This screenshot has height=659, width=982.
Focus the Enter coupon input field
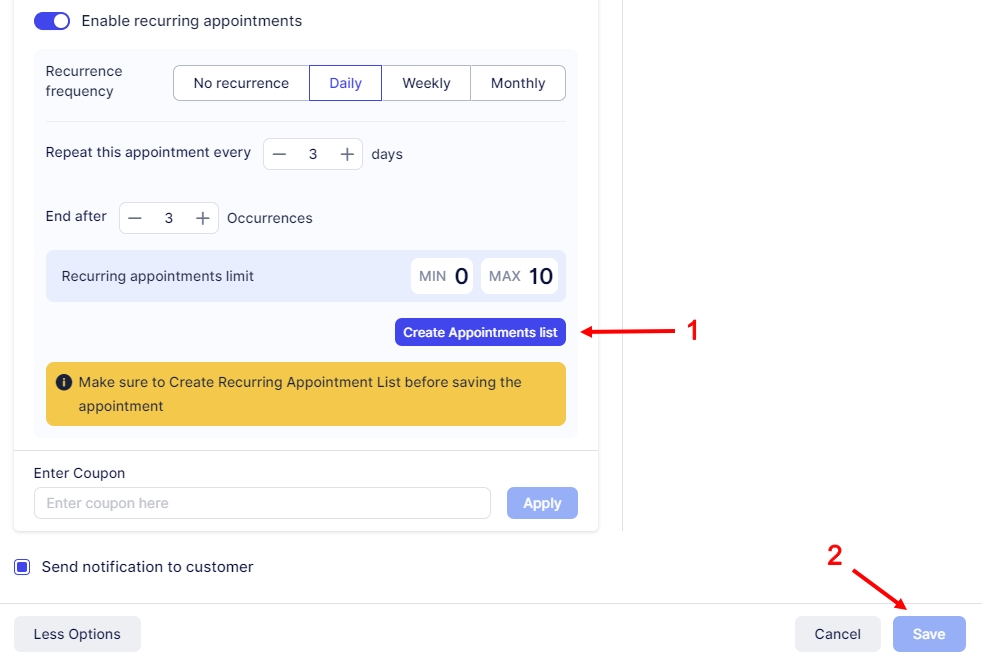(x=262, y=503)
